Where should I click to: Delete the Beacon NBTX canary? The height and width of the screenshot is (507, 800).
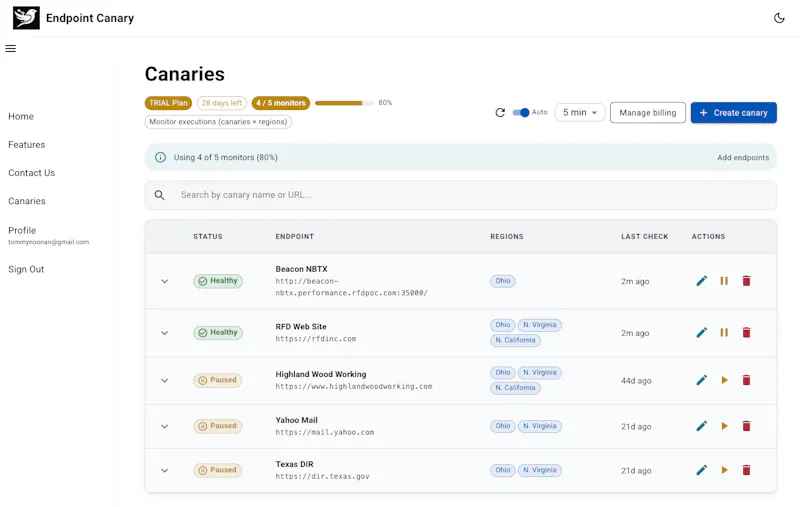click(746, 281)
